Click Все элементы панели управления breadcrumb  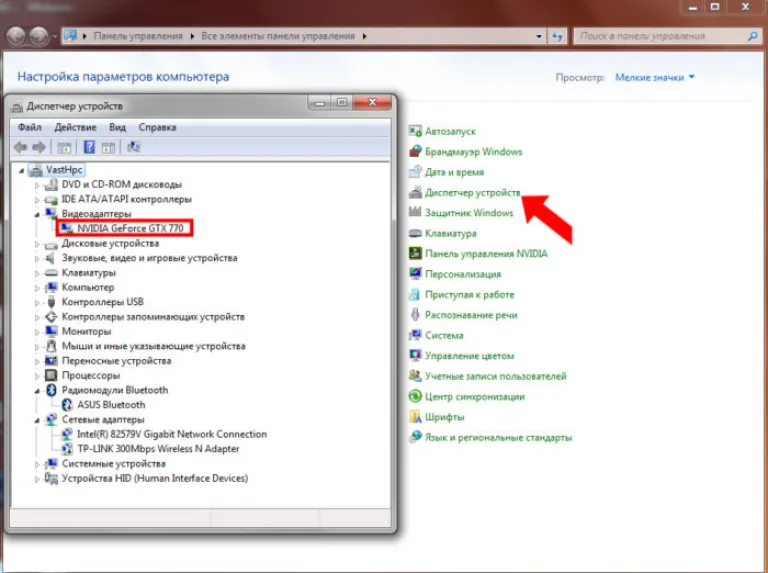pos(278,36)
